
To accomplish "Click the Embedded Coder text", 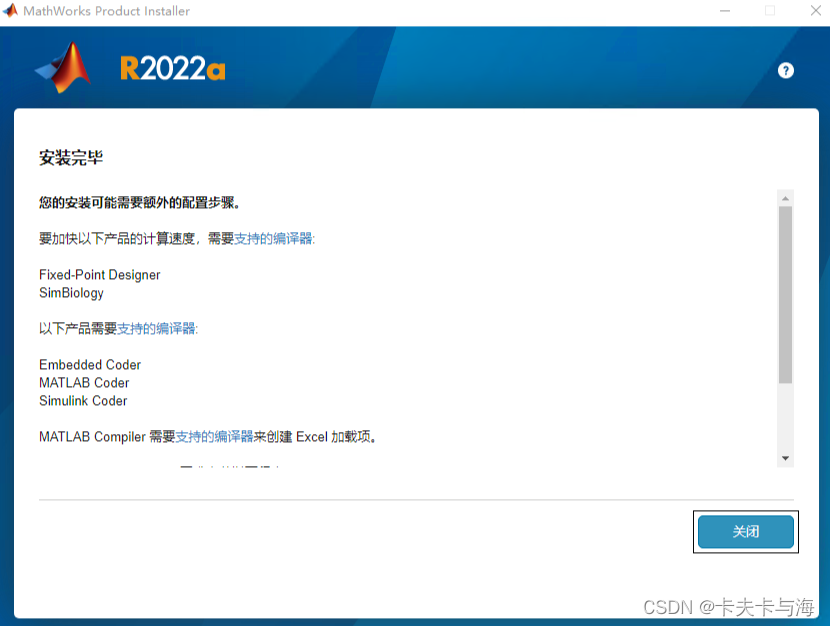I will pos(90,365).
